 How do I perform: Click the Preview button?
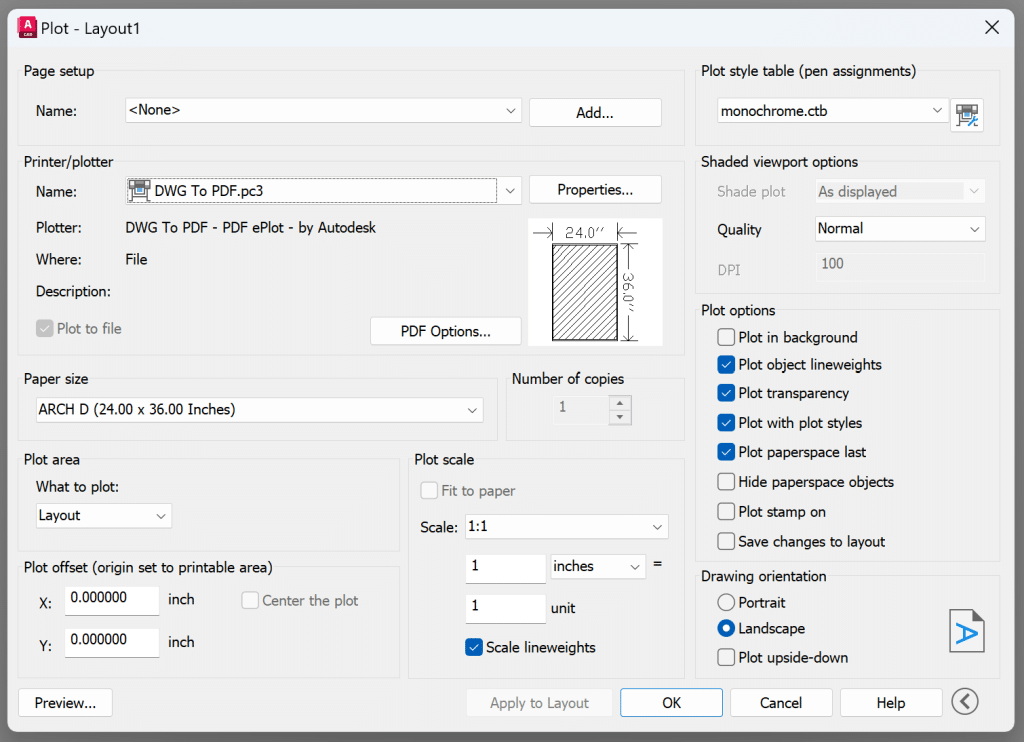tap(64, 702)
